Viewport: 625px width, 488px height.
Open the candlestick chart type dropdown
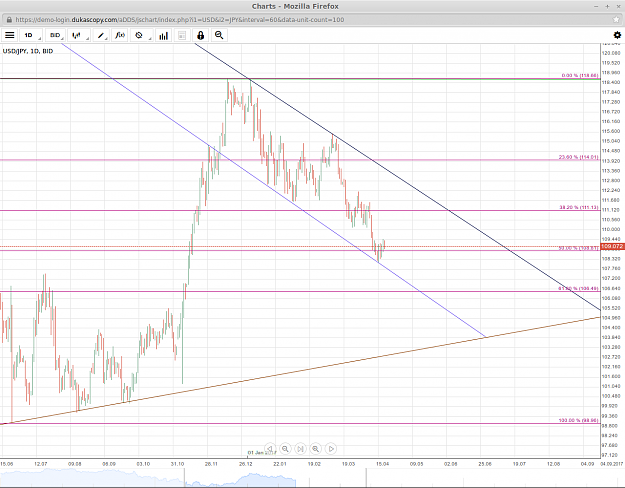[79, 35]
